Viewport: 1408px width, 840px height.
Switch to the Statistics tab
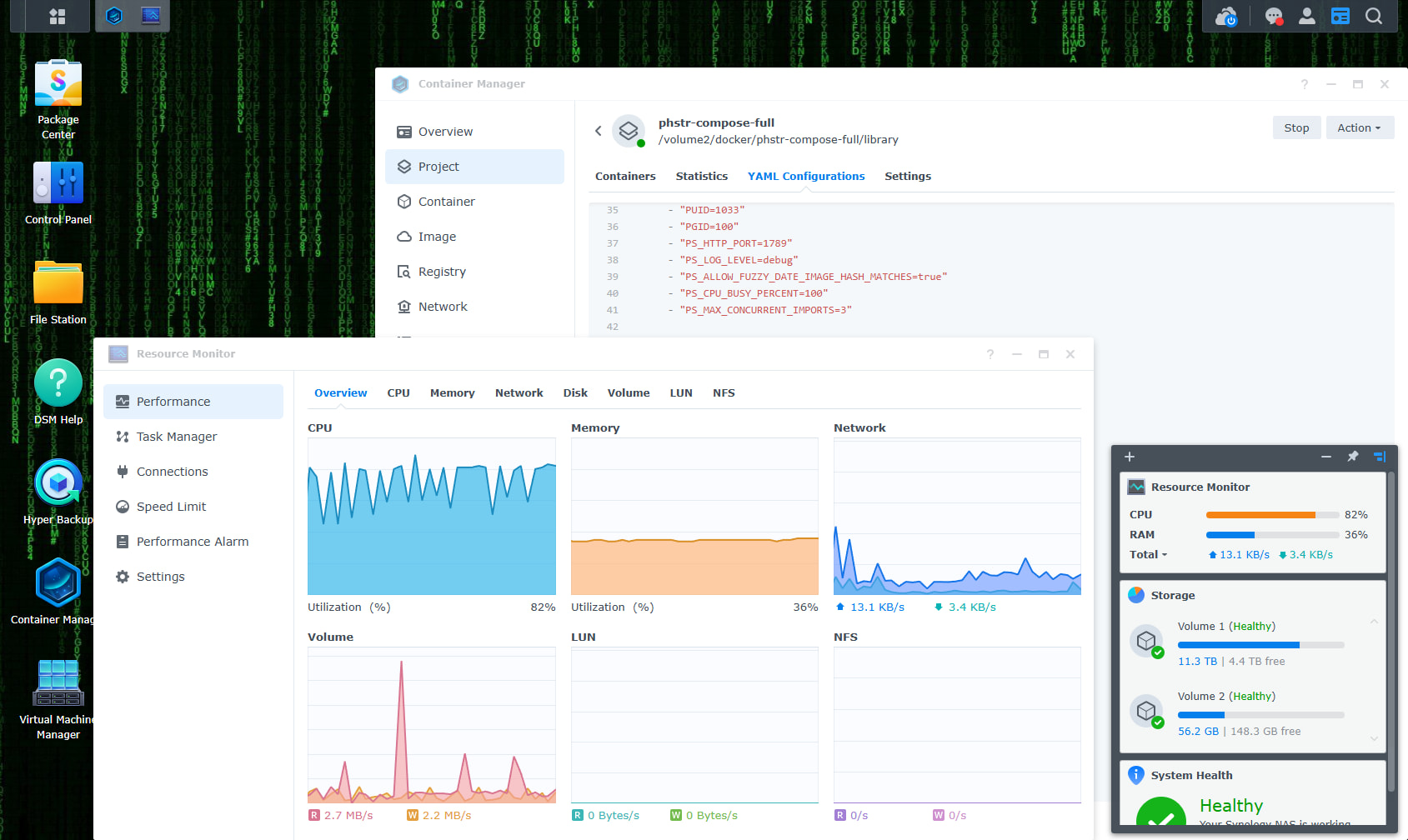tap(701, 176)
